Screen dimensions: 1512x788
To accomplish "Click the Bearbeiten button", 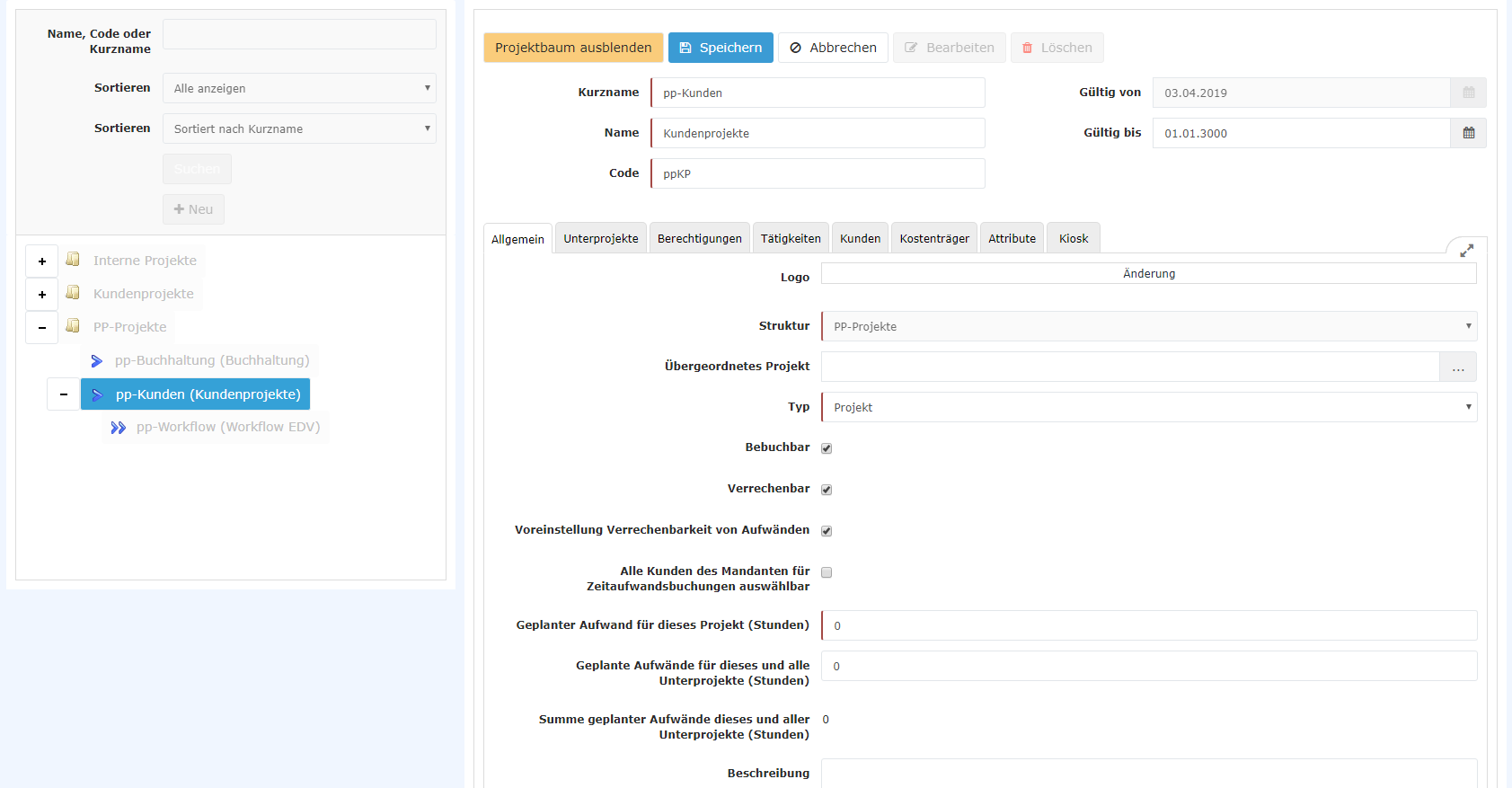I will [950, 48].
